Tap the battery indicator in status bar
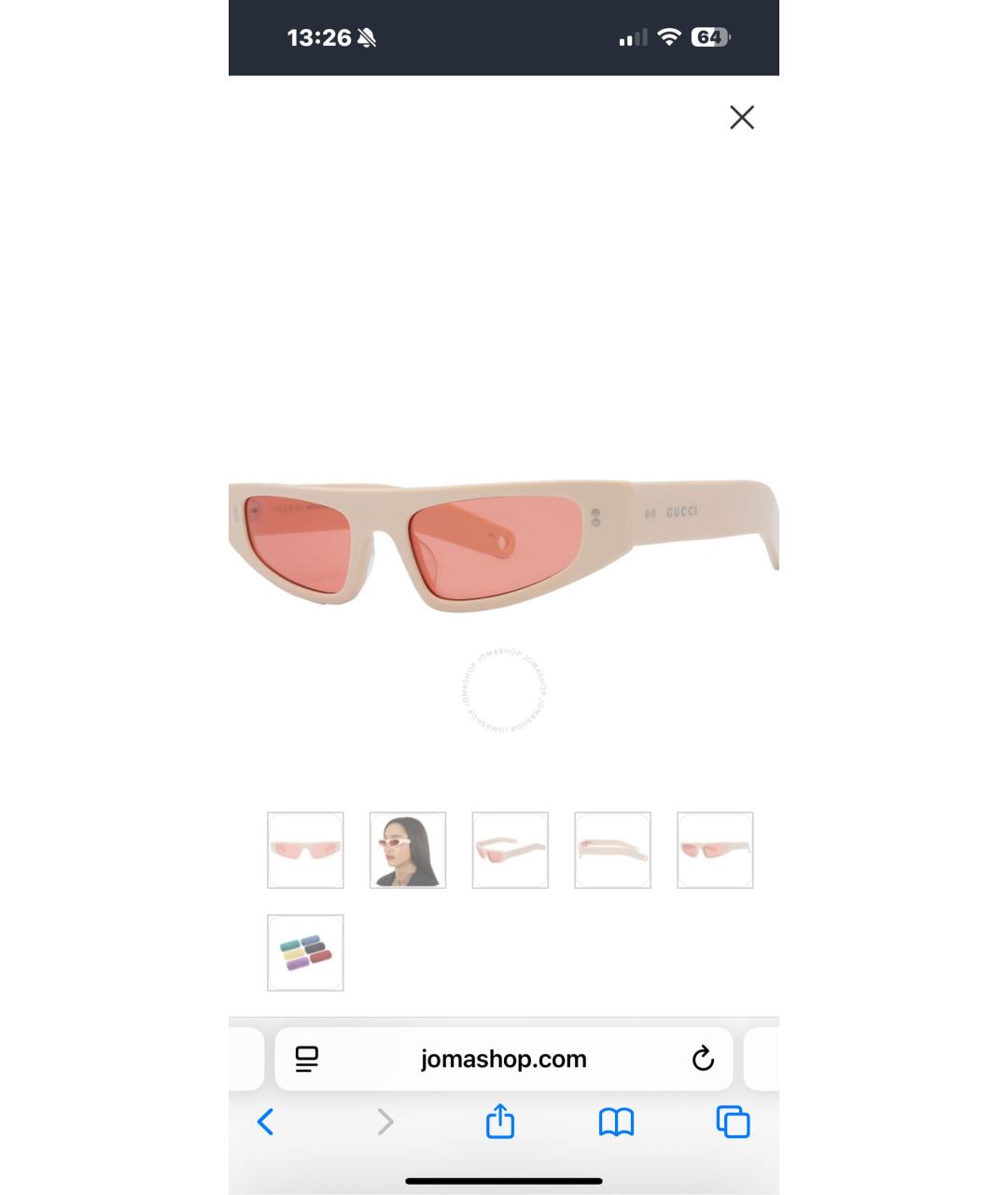The image size is (1008, 1195). click(x=711, y=37)
